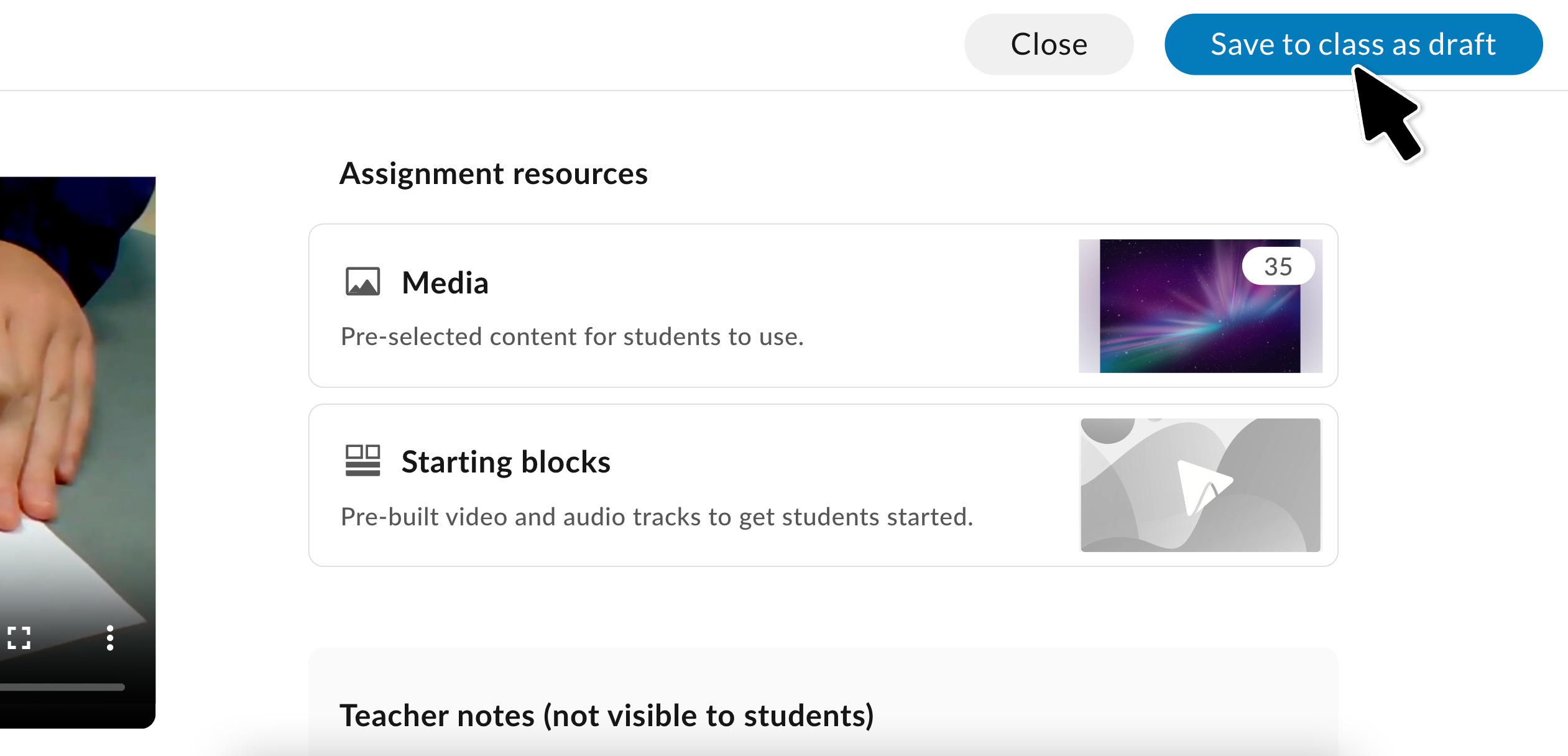
Task: Click the video preview of the hand
Action: pos(75,373)
